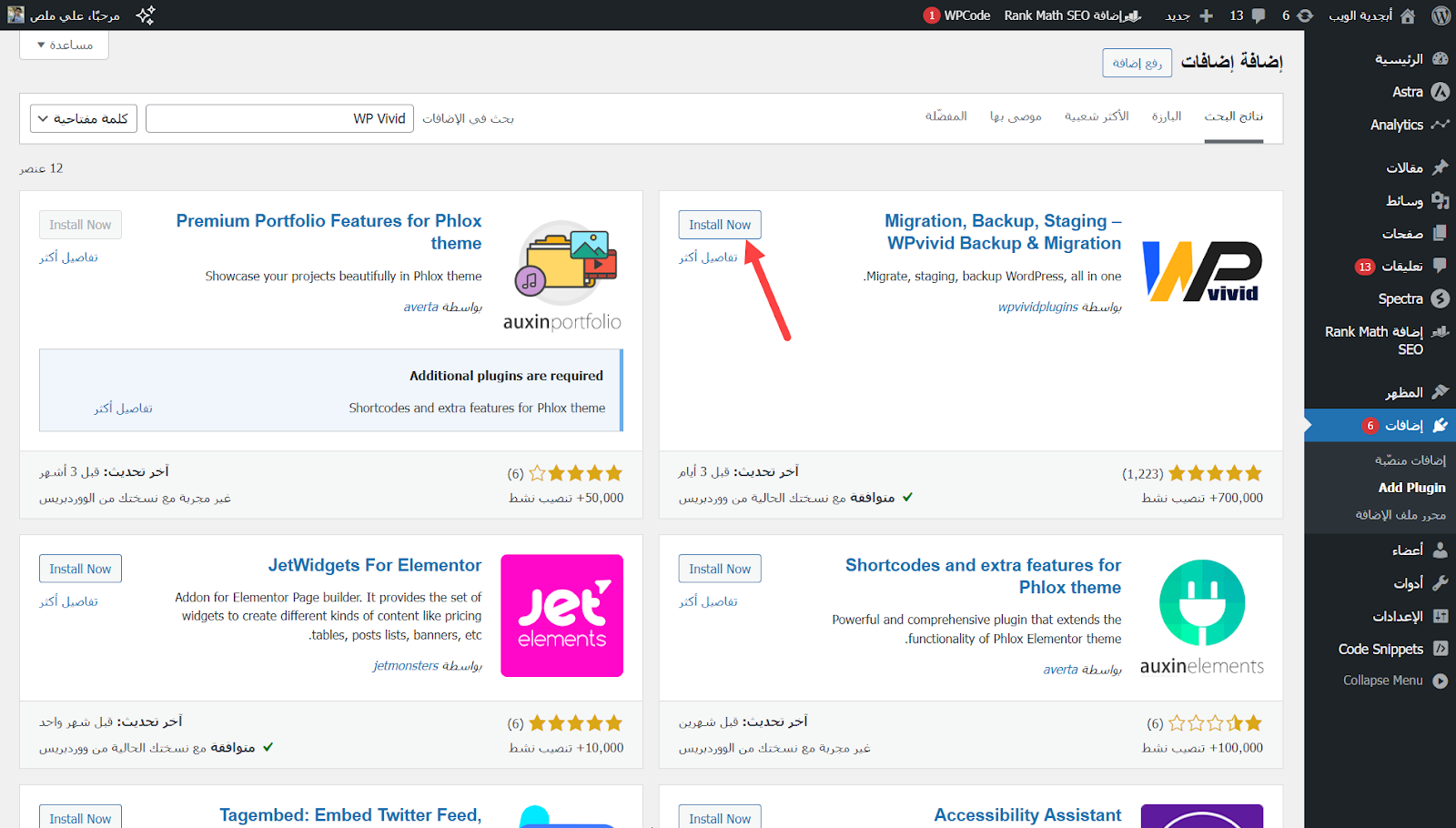Switch to the موصى بها tab

1016,116
